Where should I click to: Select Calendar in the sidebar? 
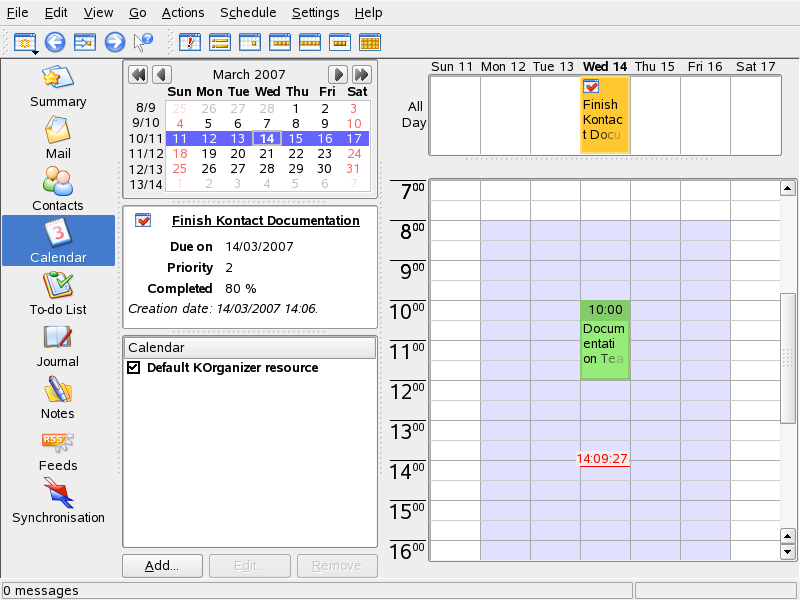58,240
